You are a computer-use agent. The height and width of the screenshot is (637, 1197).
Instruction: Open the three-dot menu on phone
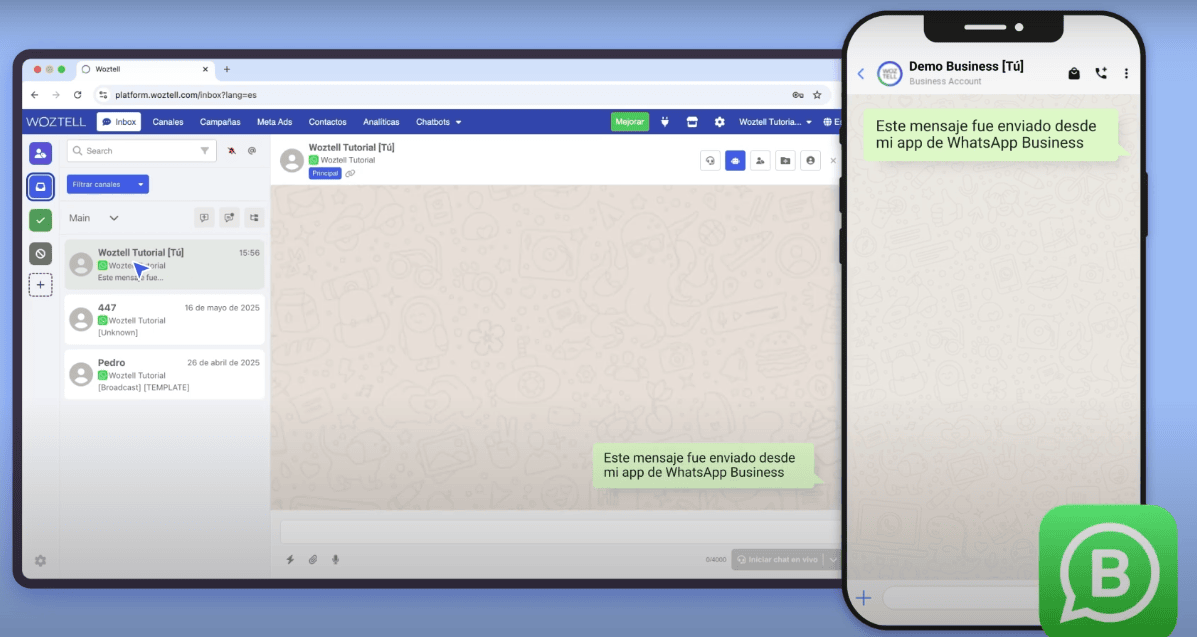(1126, 73)
